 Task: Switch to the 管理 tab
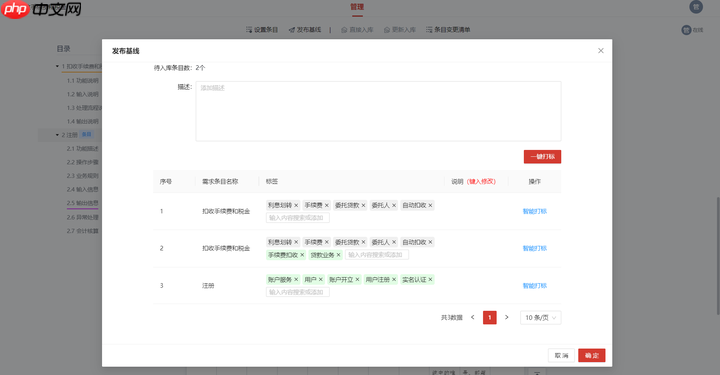(x=357, y=7)
